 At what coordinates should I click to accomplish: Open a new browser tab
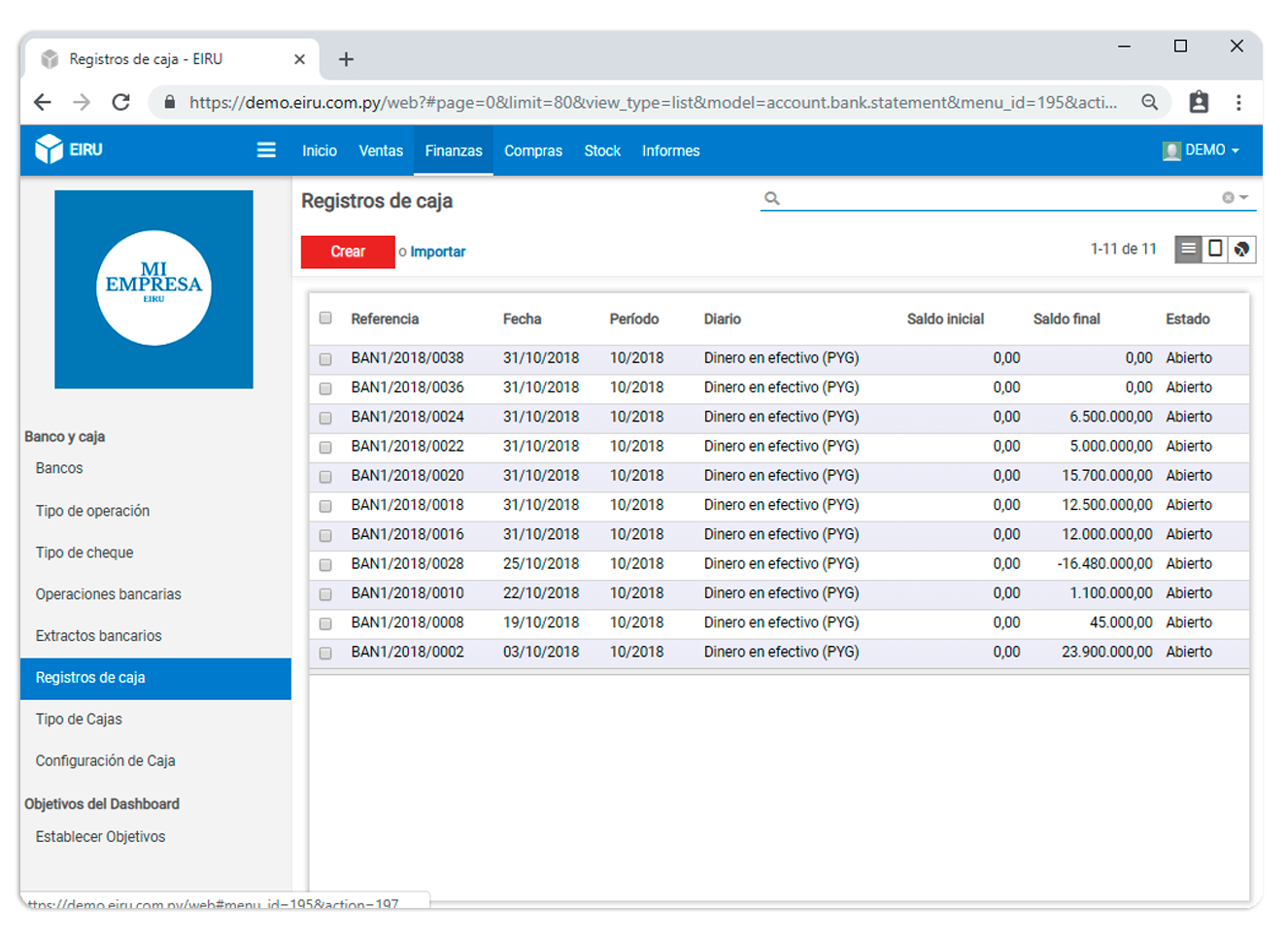click(346, 59)
